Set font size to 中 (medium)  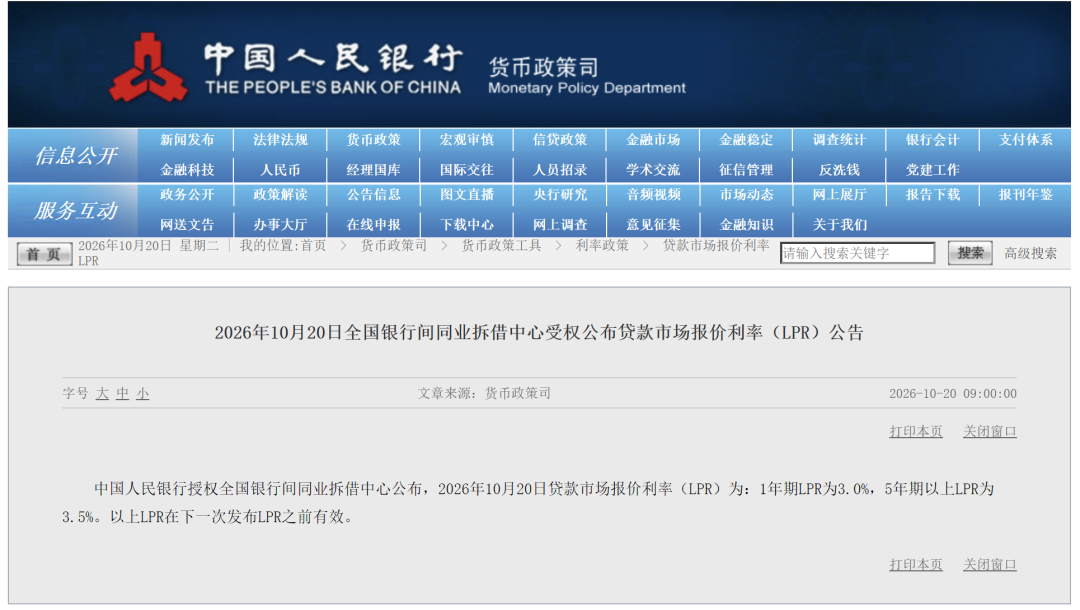[x=123, y=393]
